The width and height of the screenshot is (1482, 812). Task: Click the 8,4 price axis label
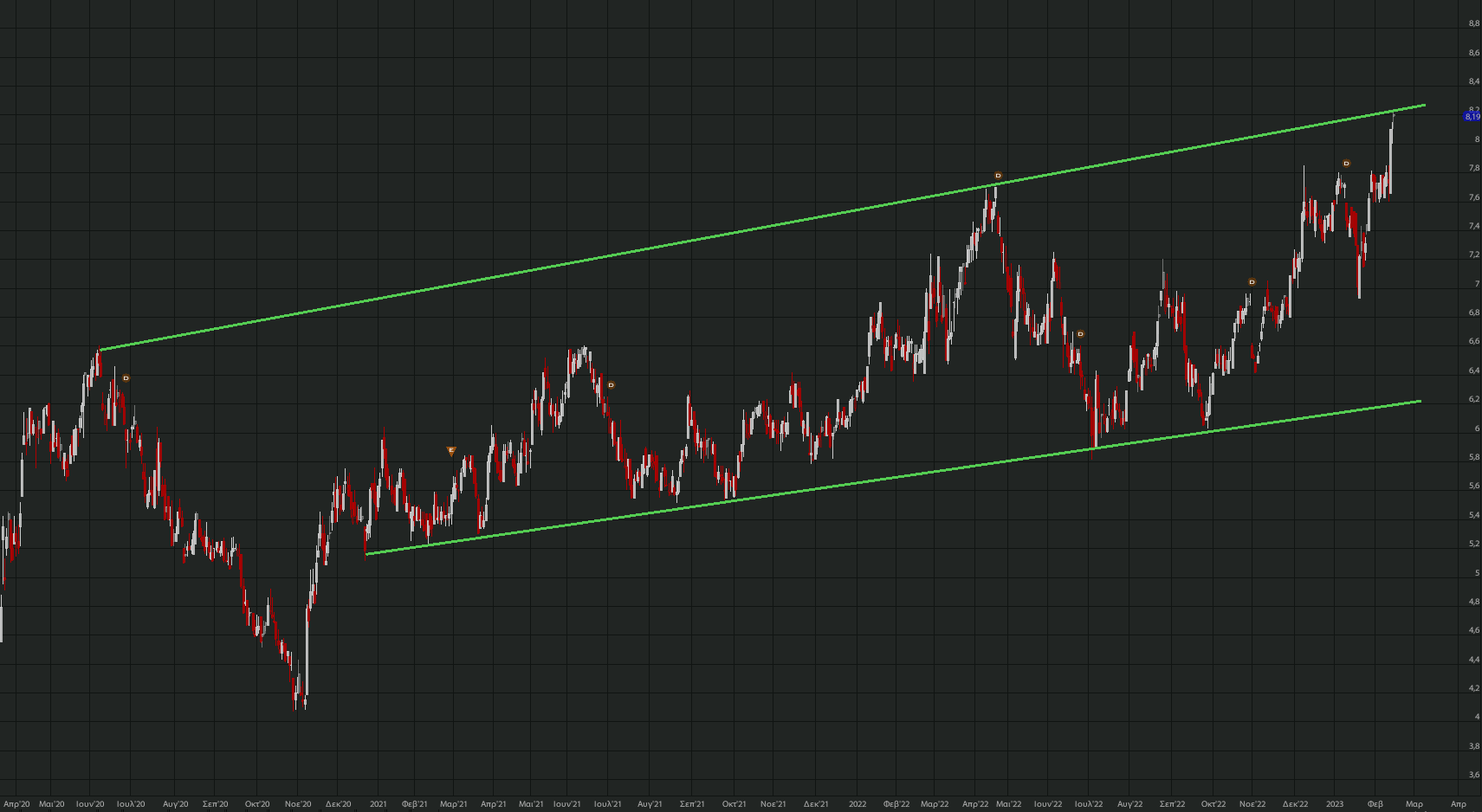point(1474,81)
